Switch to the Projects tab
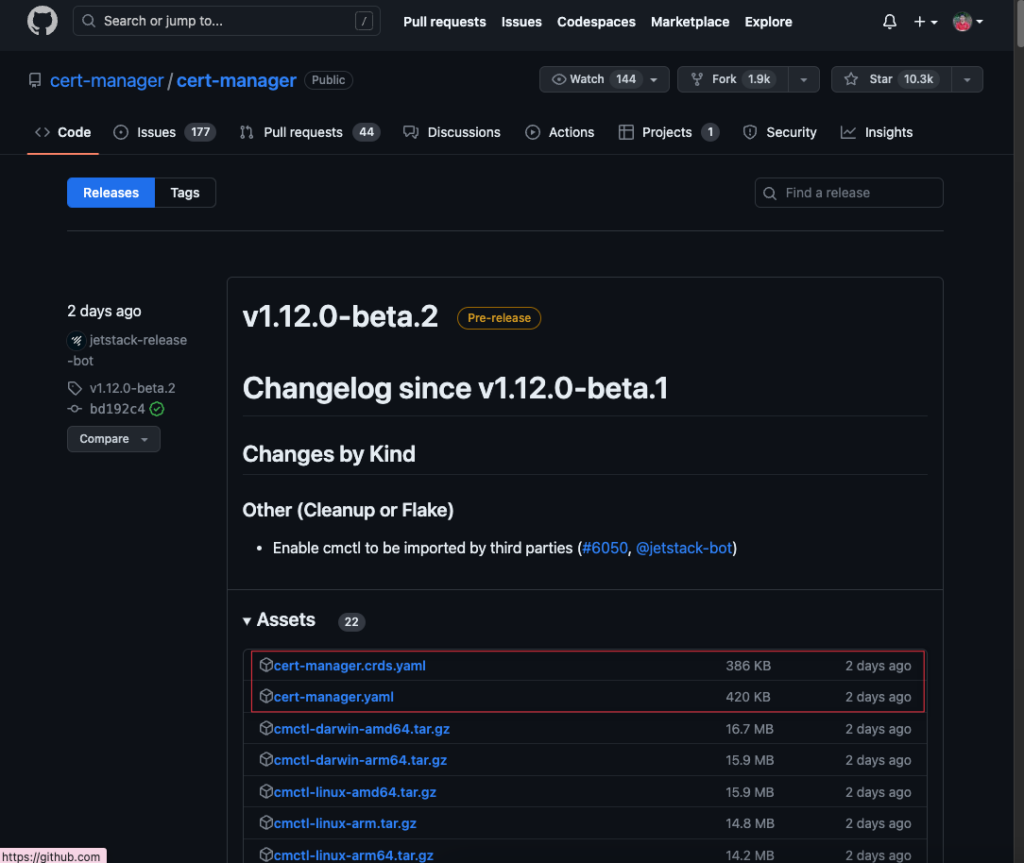This screenshot has width=1024, height=863. [669, 132]
